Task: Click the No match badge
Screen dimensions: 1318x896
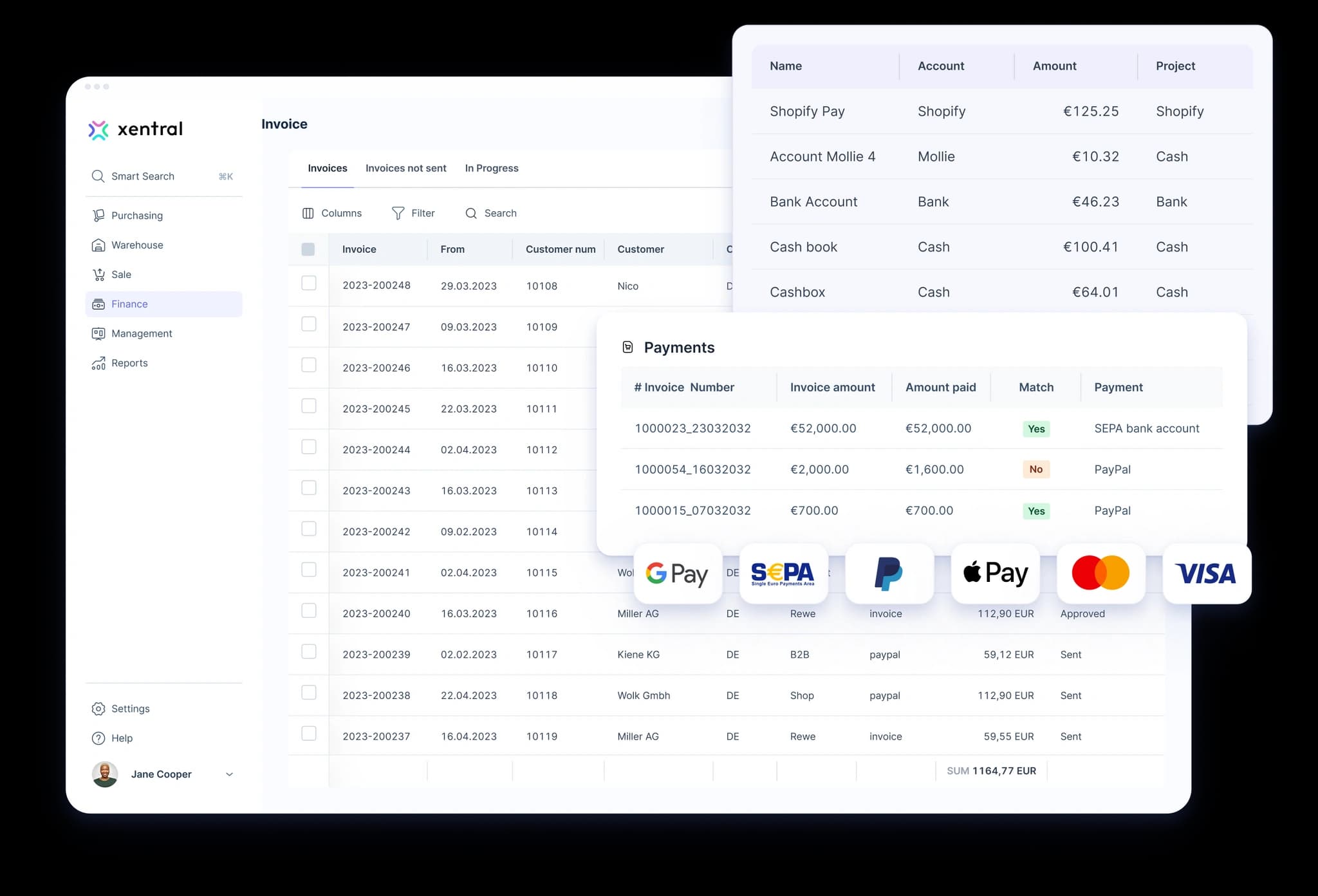Action: (1036, 469)
